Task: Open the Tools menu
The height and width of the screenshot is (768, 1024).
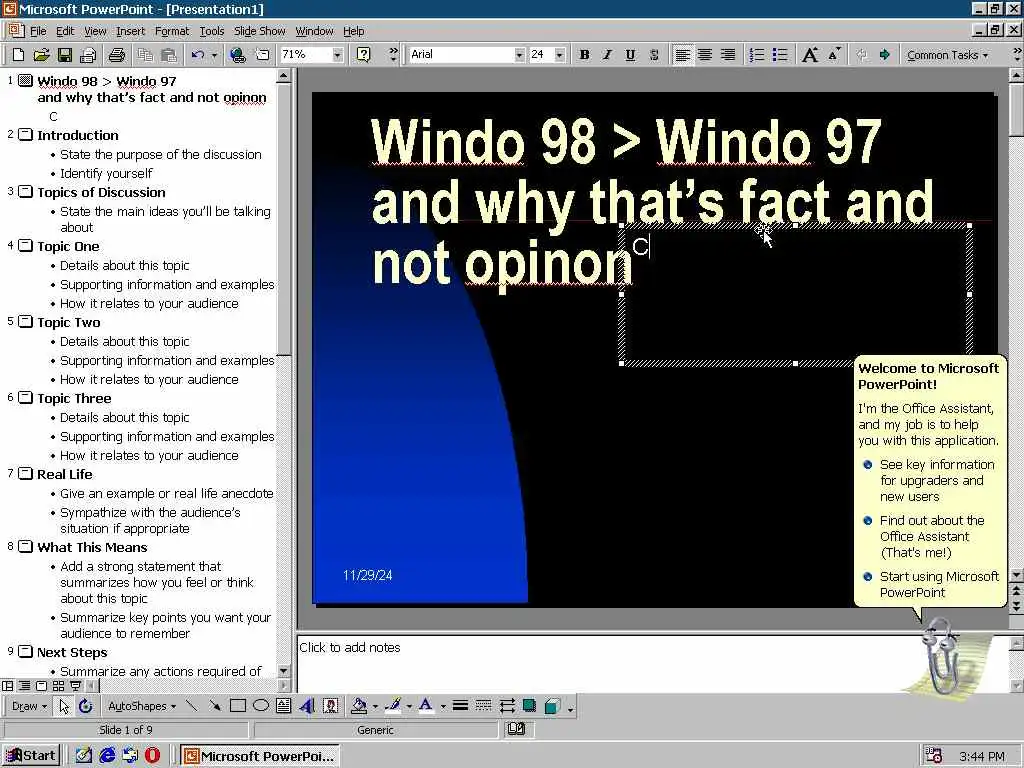Action: pos(212,31)
